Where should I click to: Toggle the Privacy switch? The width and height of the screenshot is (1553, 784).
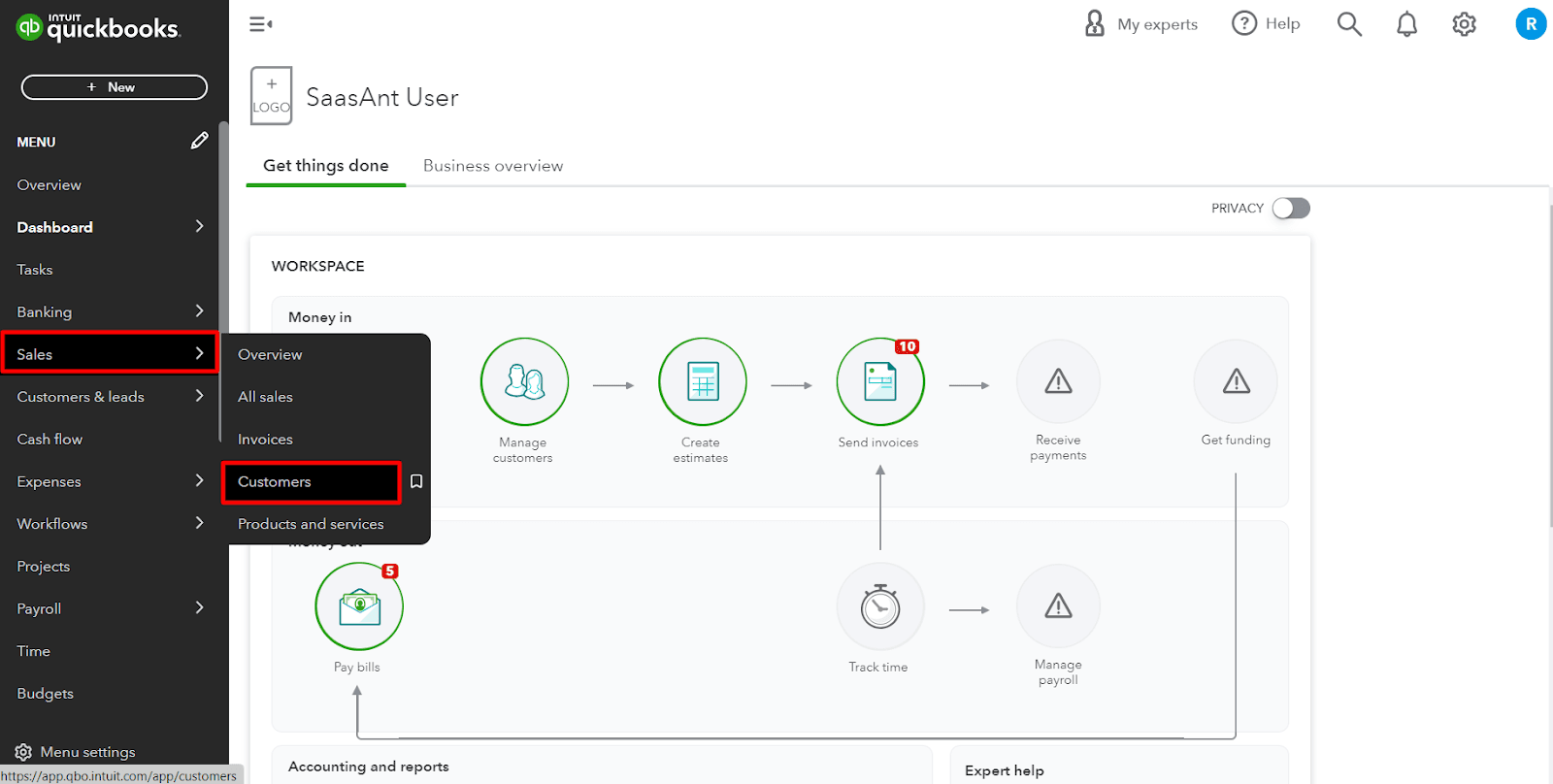(1291, 209)
